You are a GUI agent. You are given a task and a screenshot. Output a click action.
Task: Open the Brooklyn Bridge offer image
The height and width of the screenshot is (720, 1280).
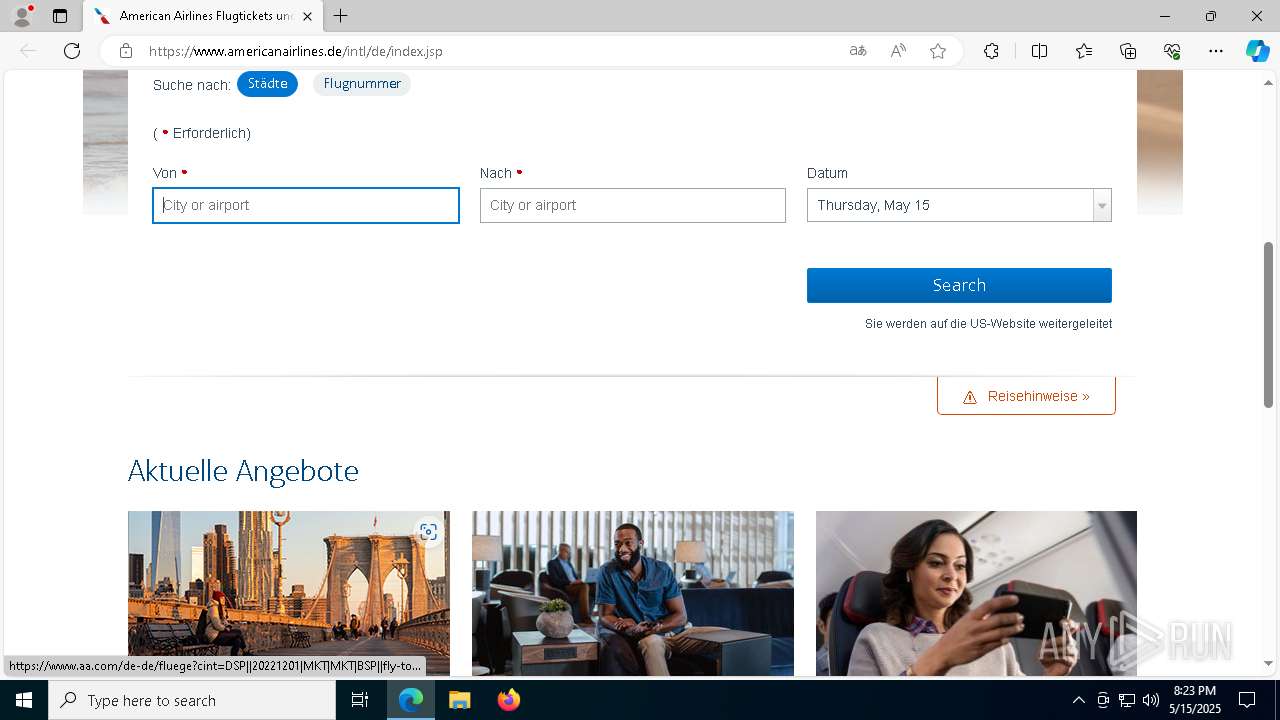coord(289,593)
